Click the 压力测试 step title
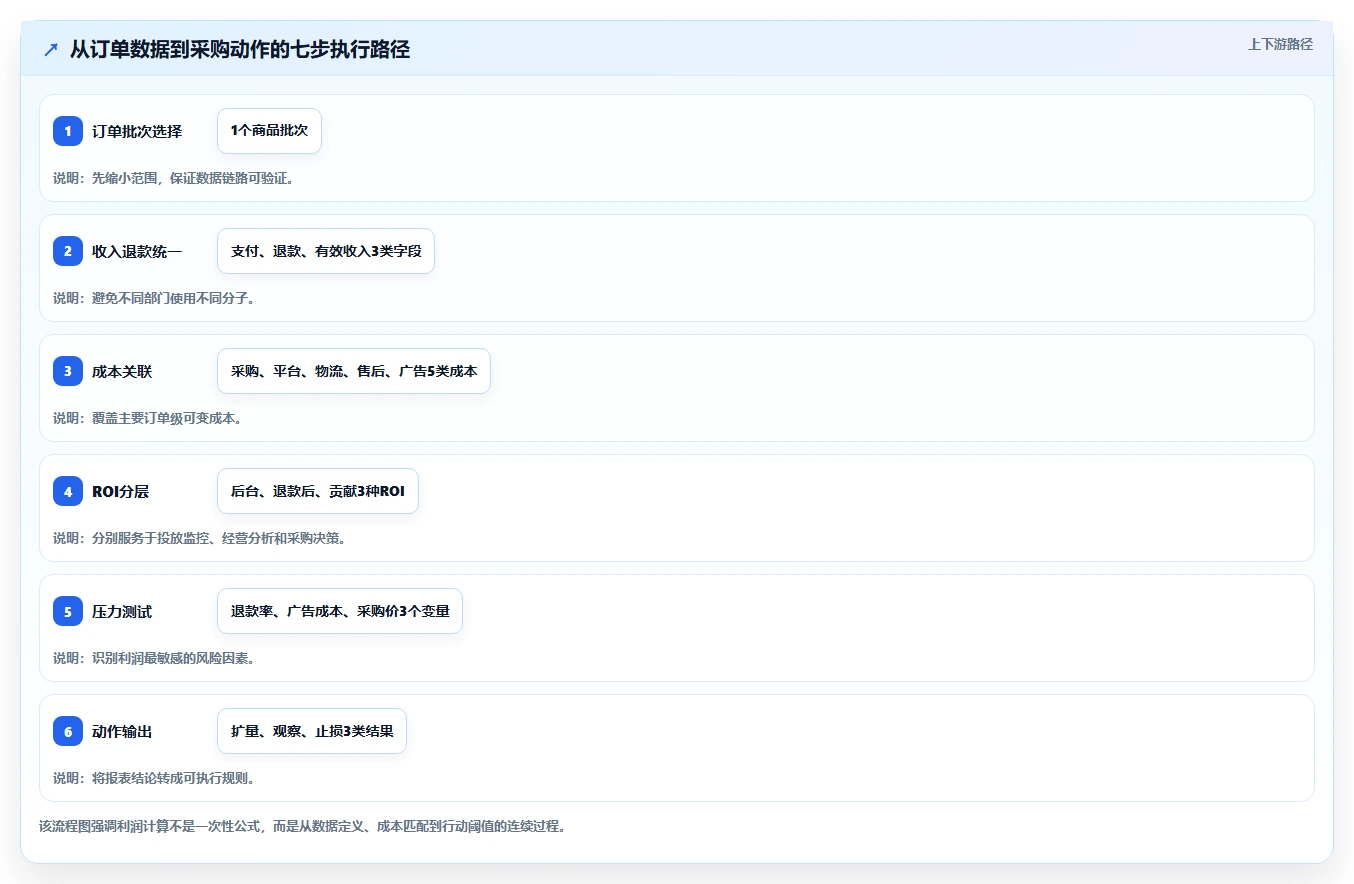 [x=122, y=611]
